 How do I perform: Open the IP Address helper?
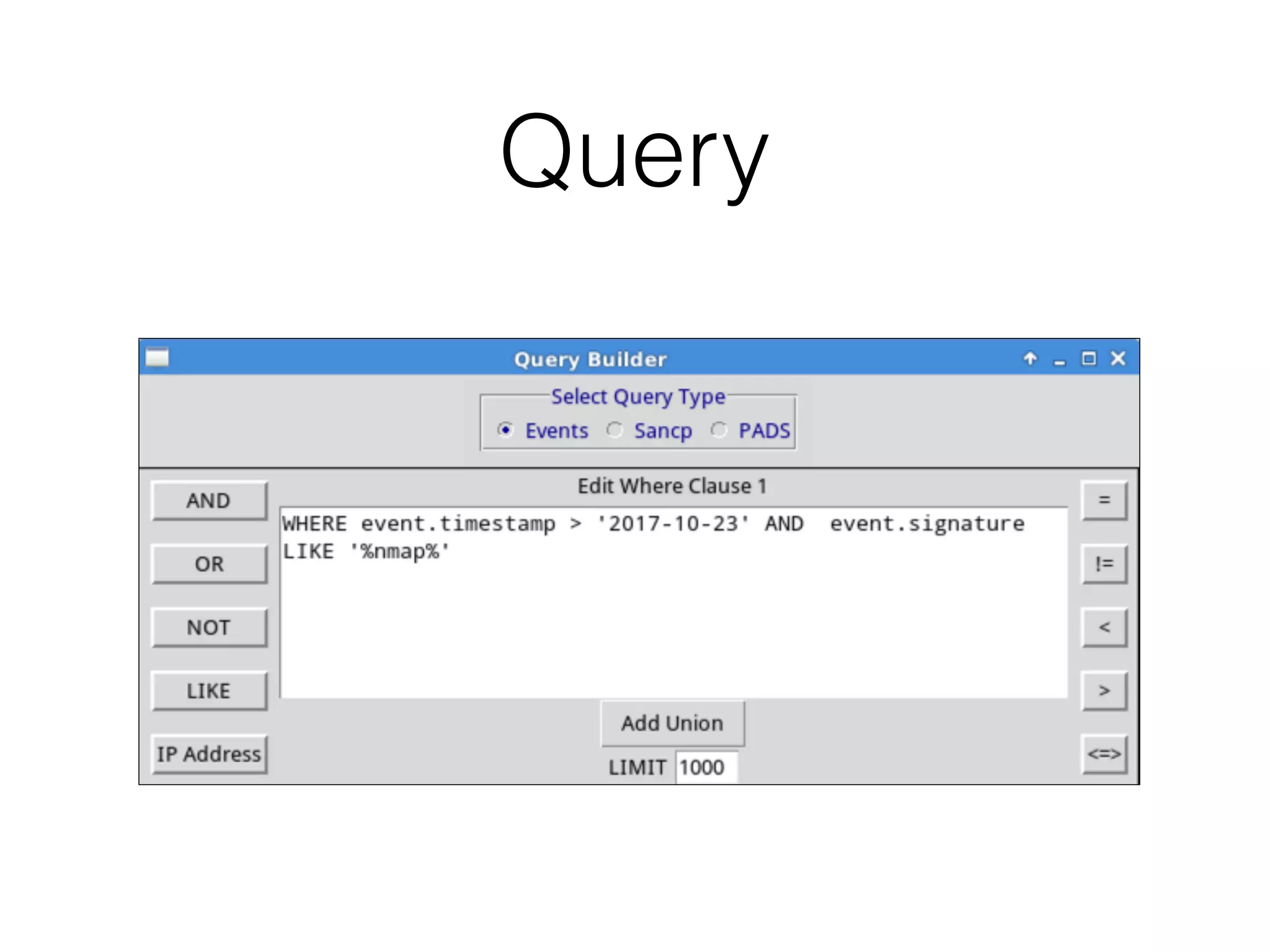210,754
